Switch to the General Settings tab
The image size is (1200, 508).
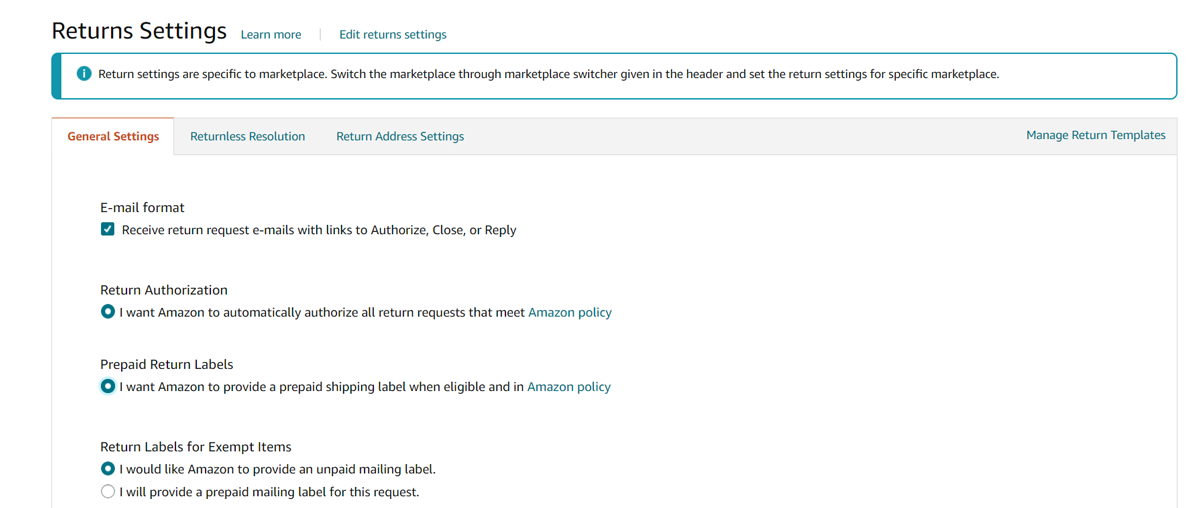point(113,137)
